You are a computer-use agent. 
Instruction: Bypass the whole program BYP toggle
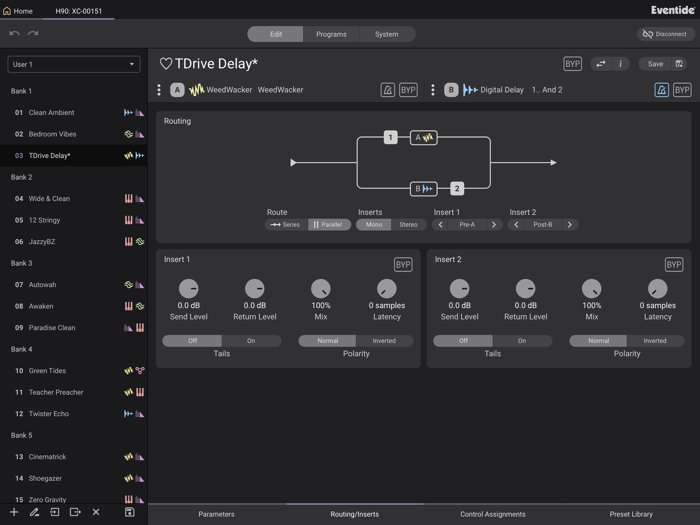[572, 64]
